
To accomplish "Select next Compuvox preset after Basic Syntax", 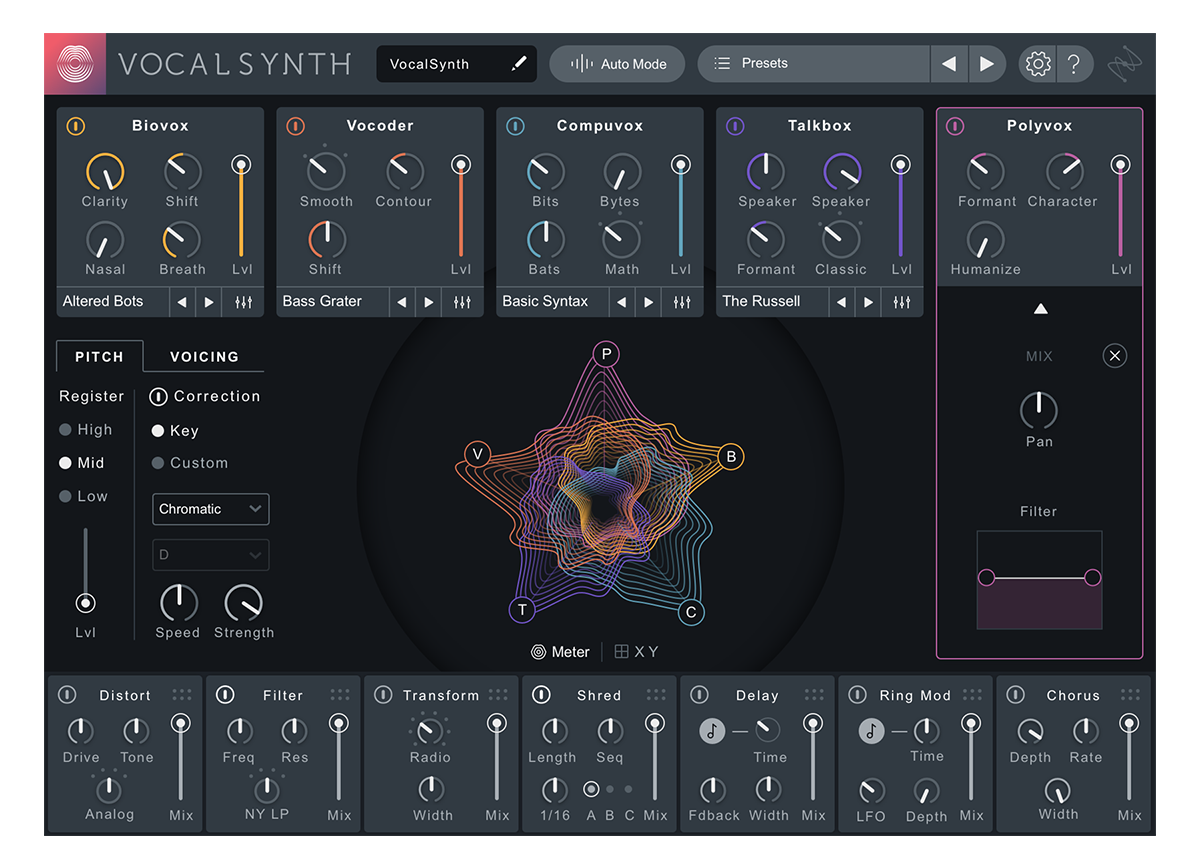I will tap(649, 302).
